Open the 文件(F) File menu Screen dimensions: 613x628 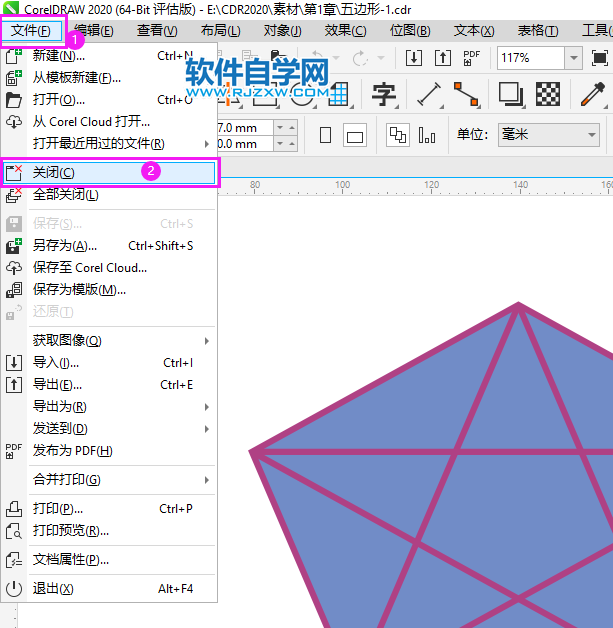coord(31,30)
